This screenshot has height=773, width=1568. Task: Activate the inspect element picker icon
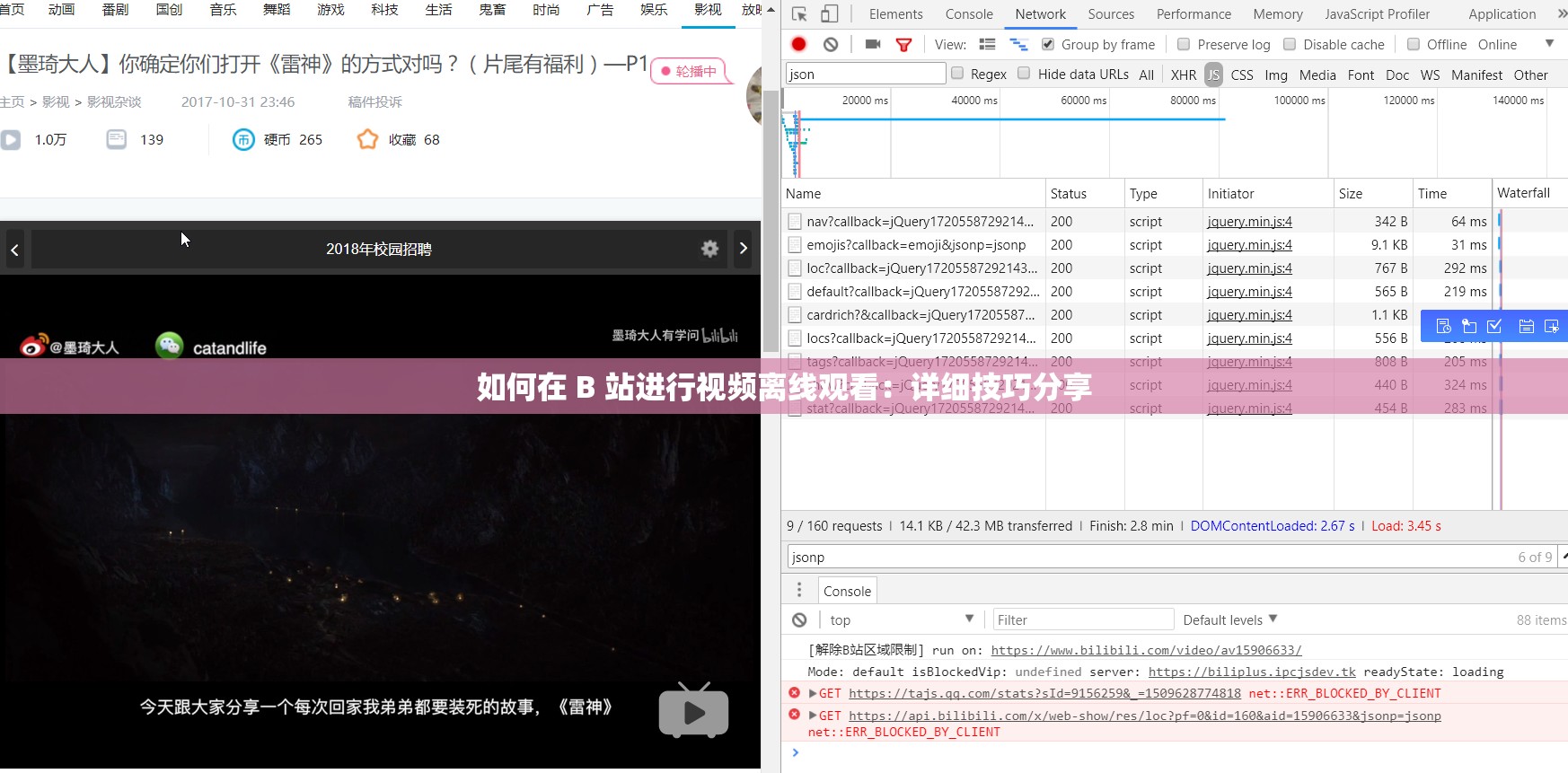coord(799,14)
